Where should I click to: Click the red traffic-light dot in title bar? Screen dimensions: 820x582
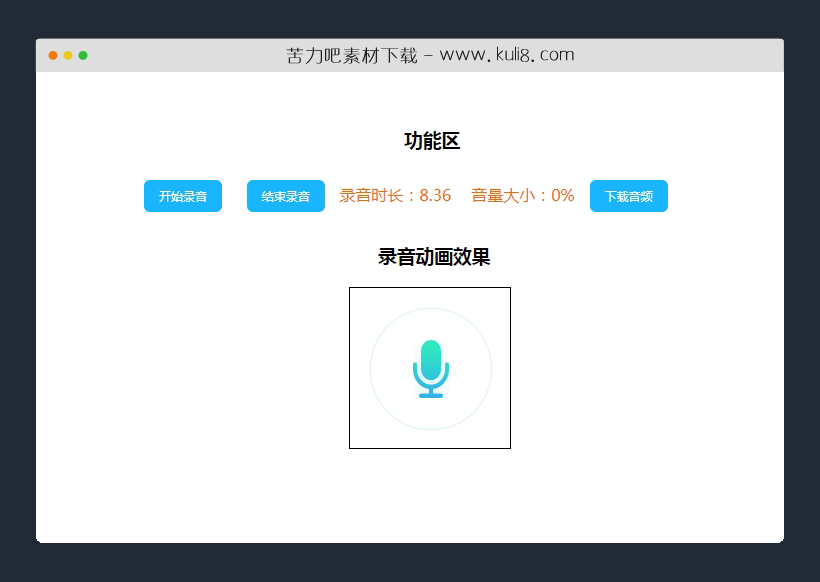point(53,57)
